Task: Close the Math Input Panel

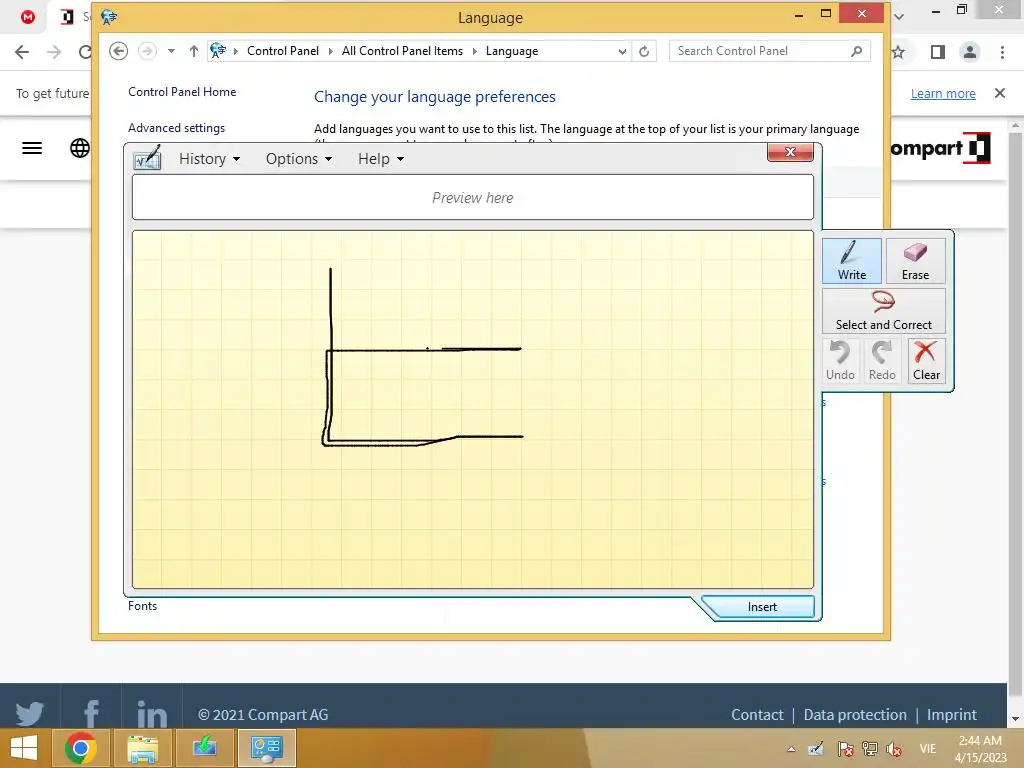Action: coord(790,152)
